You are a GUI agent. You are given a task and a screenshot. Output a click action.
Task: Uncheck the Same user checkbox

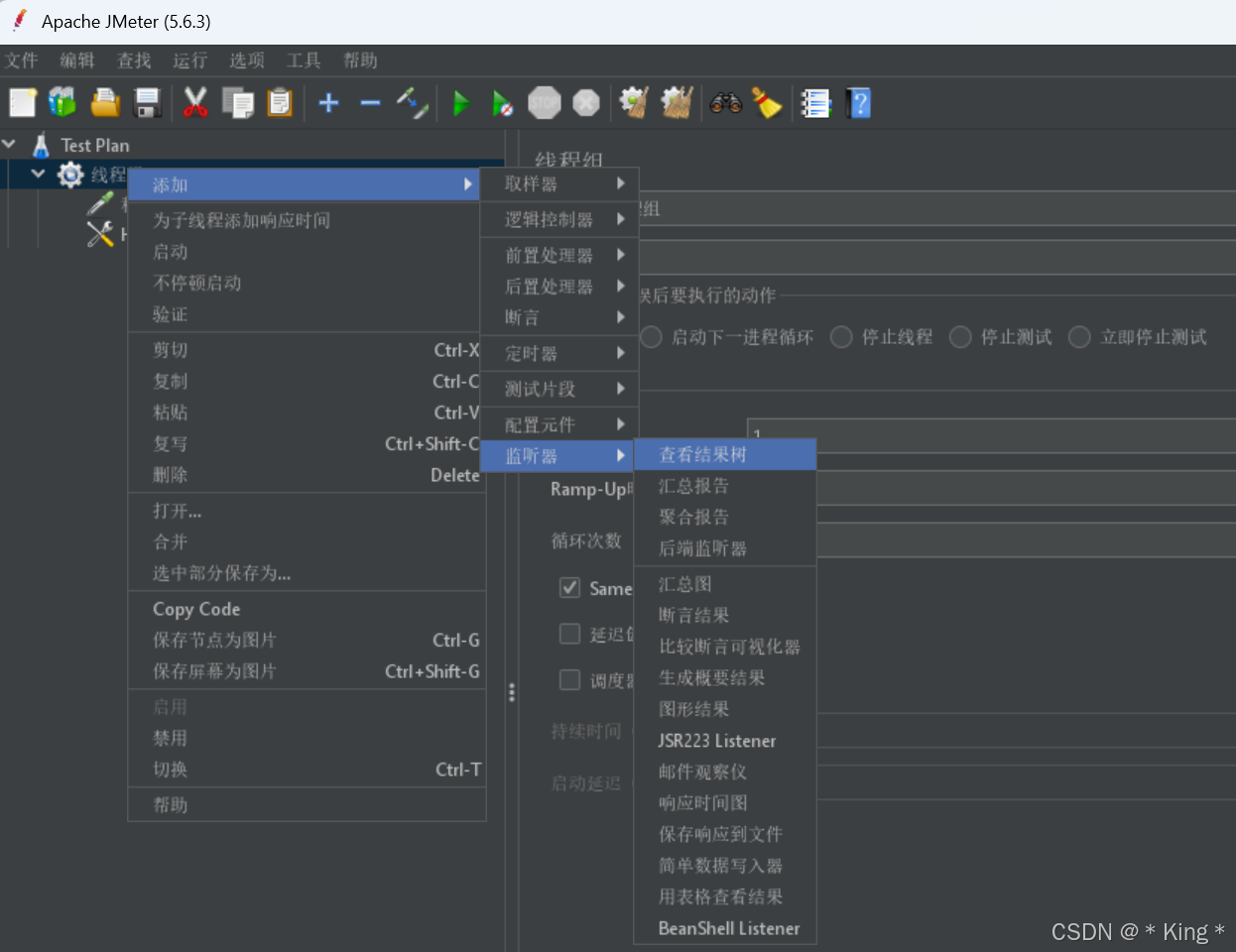(x=569, y=587)
